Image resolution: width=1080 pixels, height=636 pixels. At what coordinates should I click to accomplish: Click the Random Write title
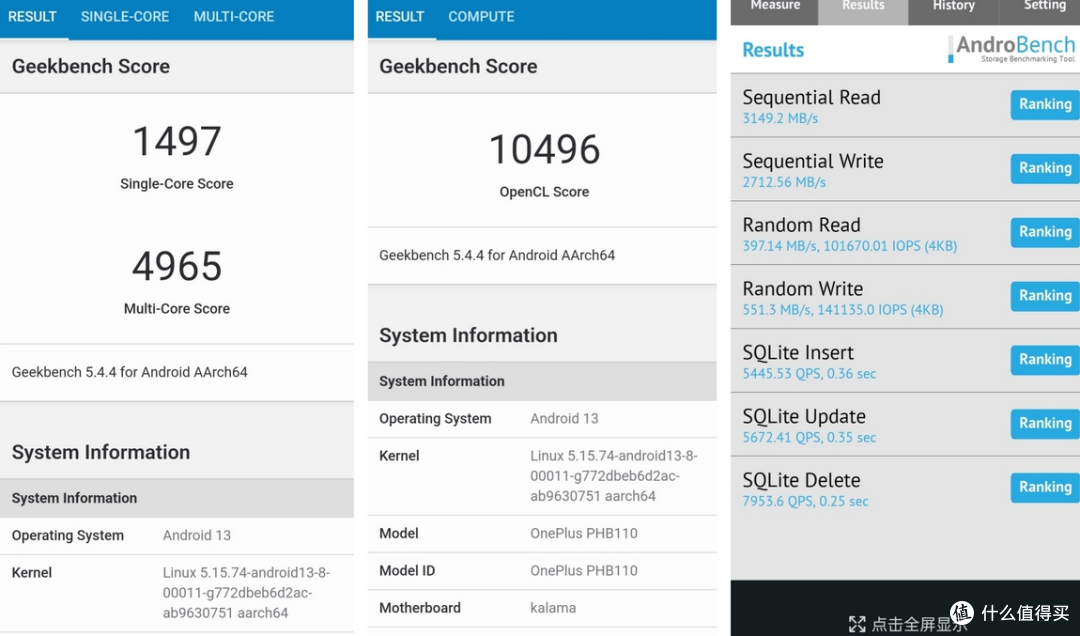[802, 289]
